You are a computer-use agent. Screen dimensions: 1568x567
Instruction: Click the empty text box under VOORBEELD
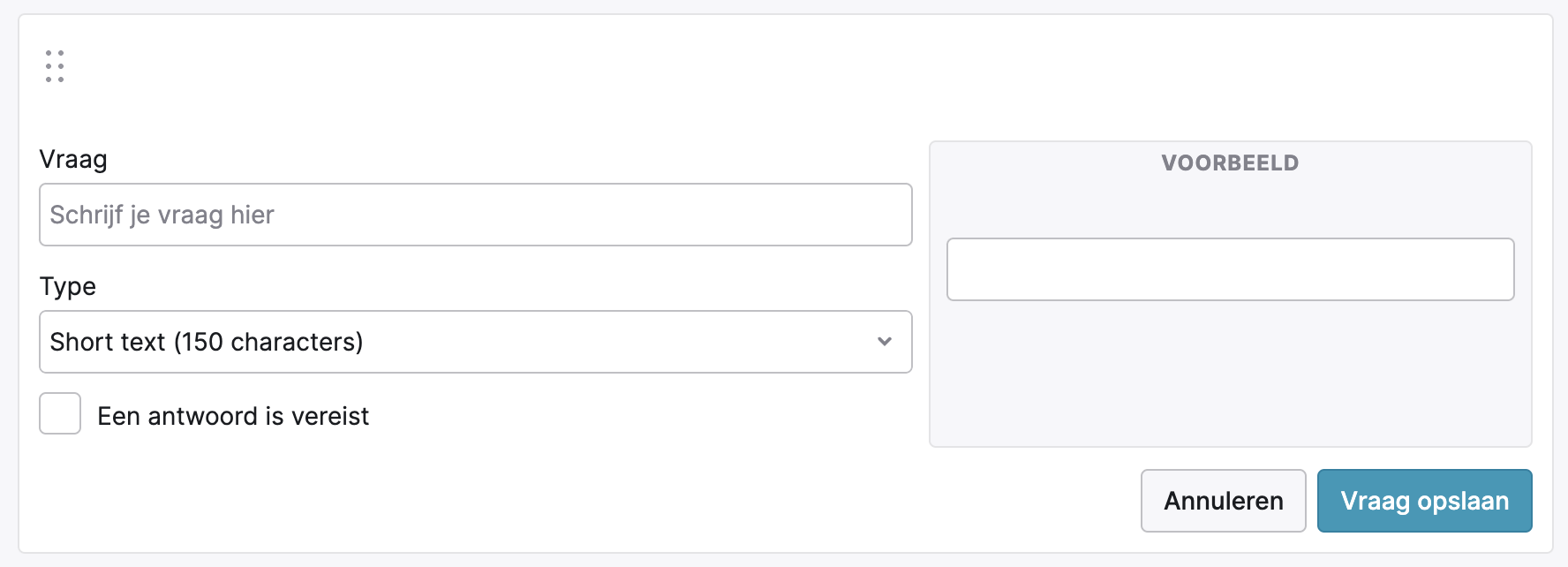pyautogui.click(x=1230, y=269)
